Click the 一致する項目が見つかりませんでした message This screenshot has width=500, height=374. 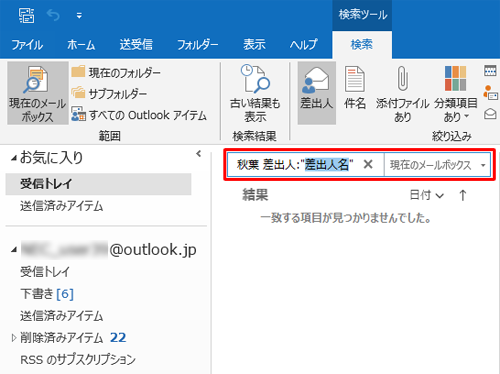point(345,218)
